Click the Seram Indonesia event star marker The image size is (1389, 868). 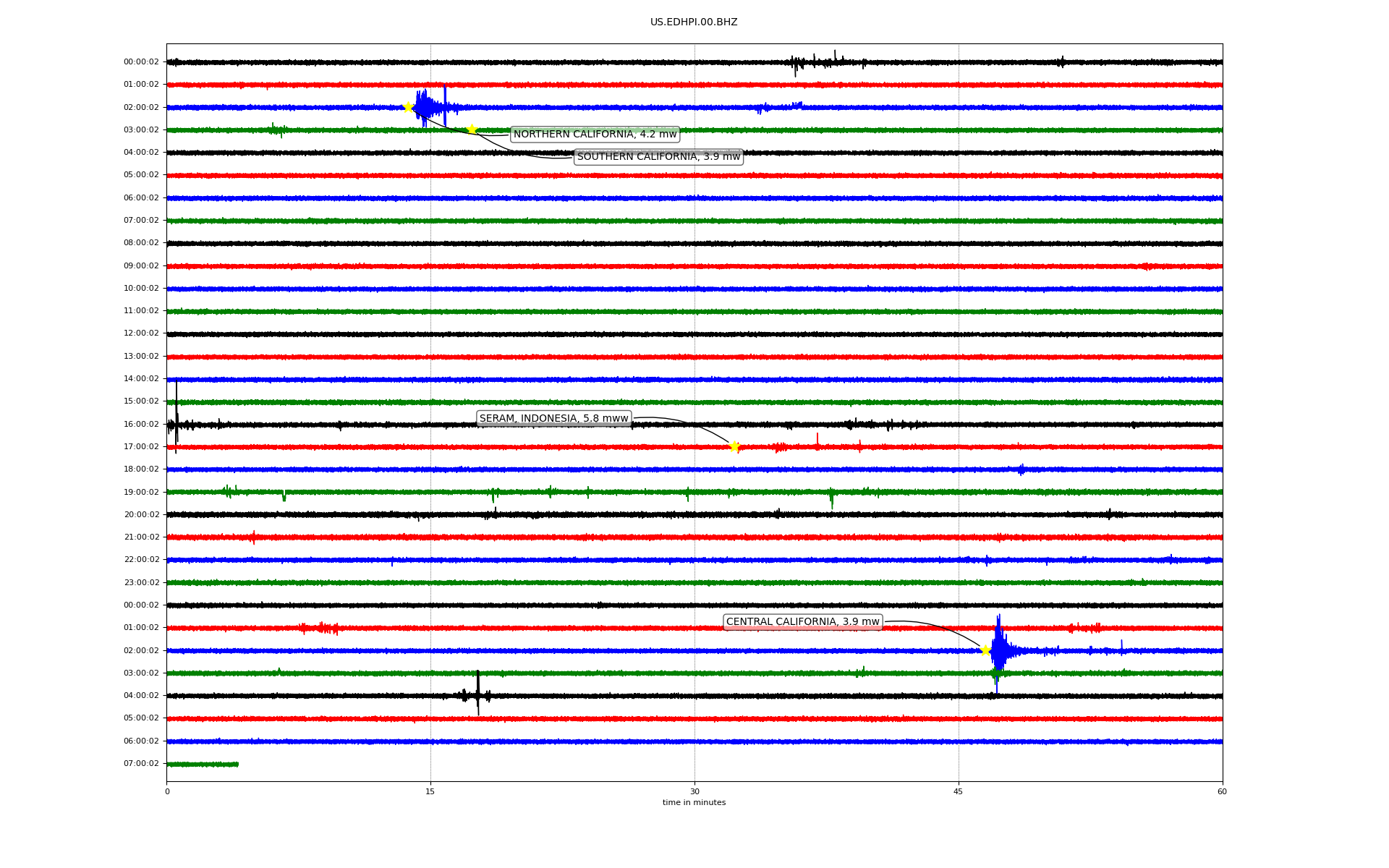click(x=734, y=446)
